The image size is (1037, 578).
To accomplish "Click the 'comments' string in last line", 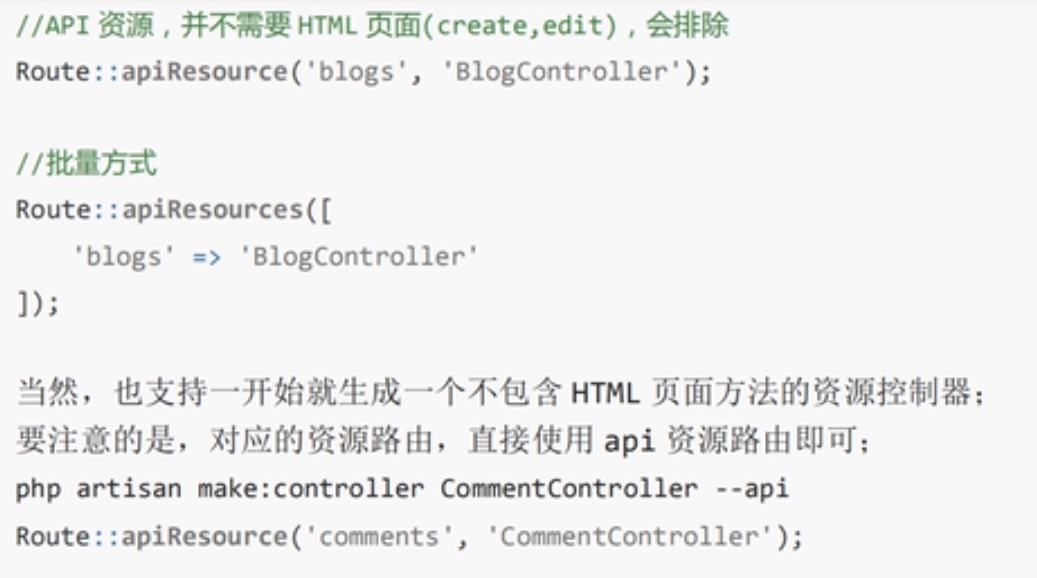I will (378, 536).
